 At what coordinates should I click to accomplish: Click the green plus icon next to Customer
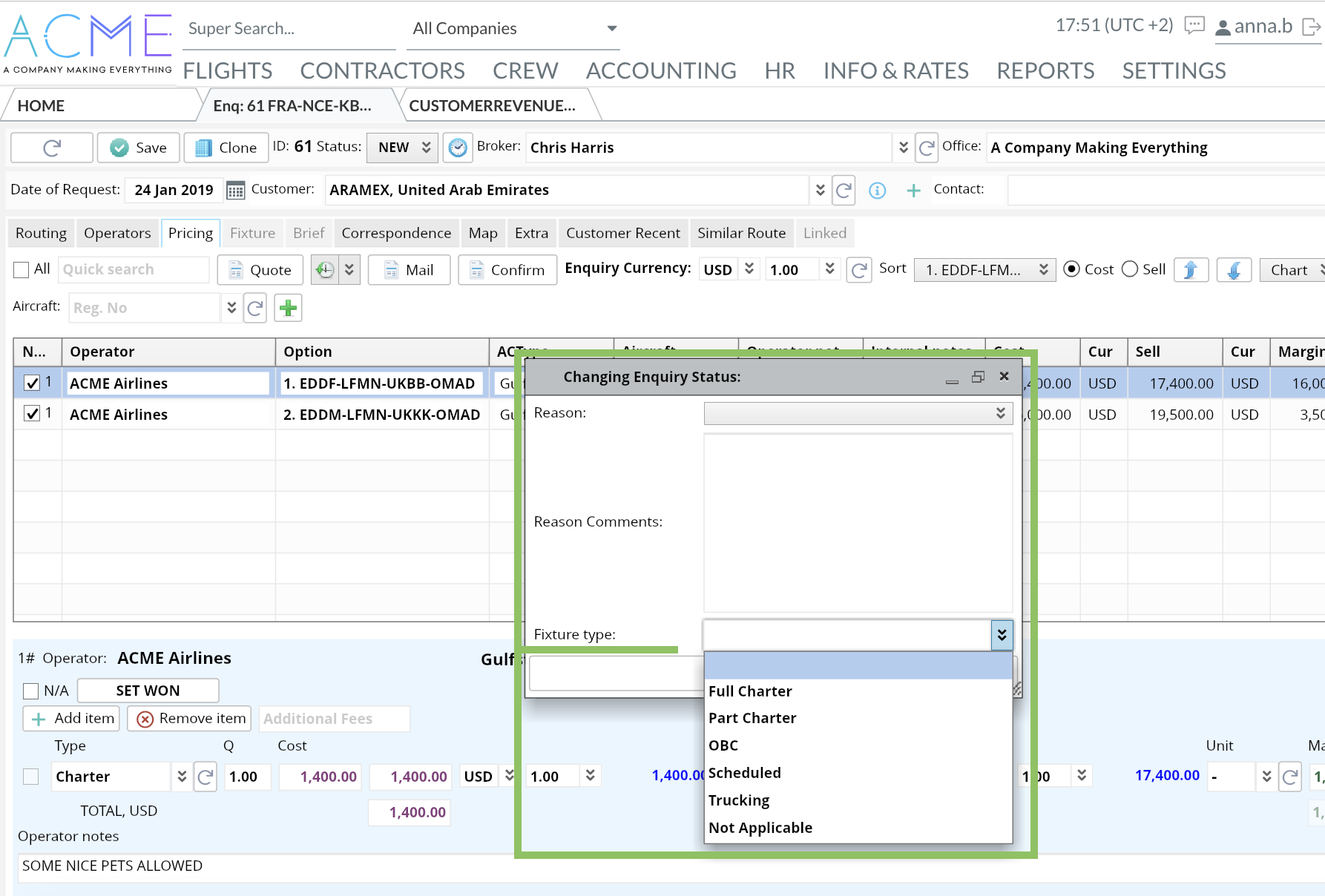point(913,191)
